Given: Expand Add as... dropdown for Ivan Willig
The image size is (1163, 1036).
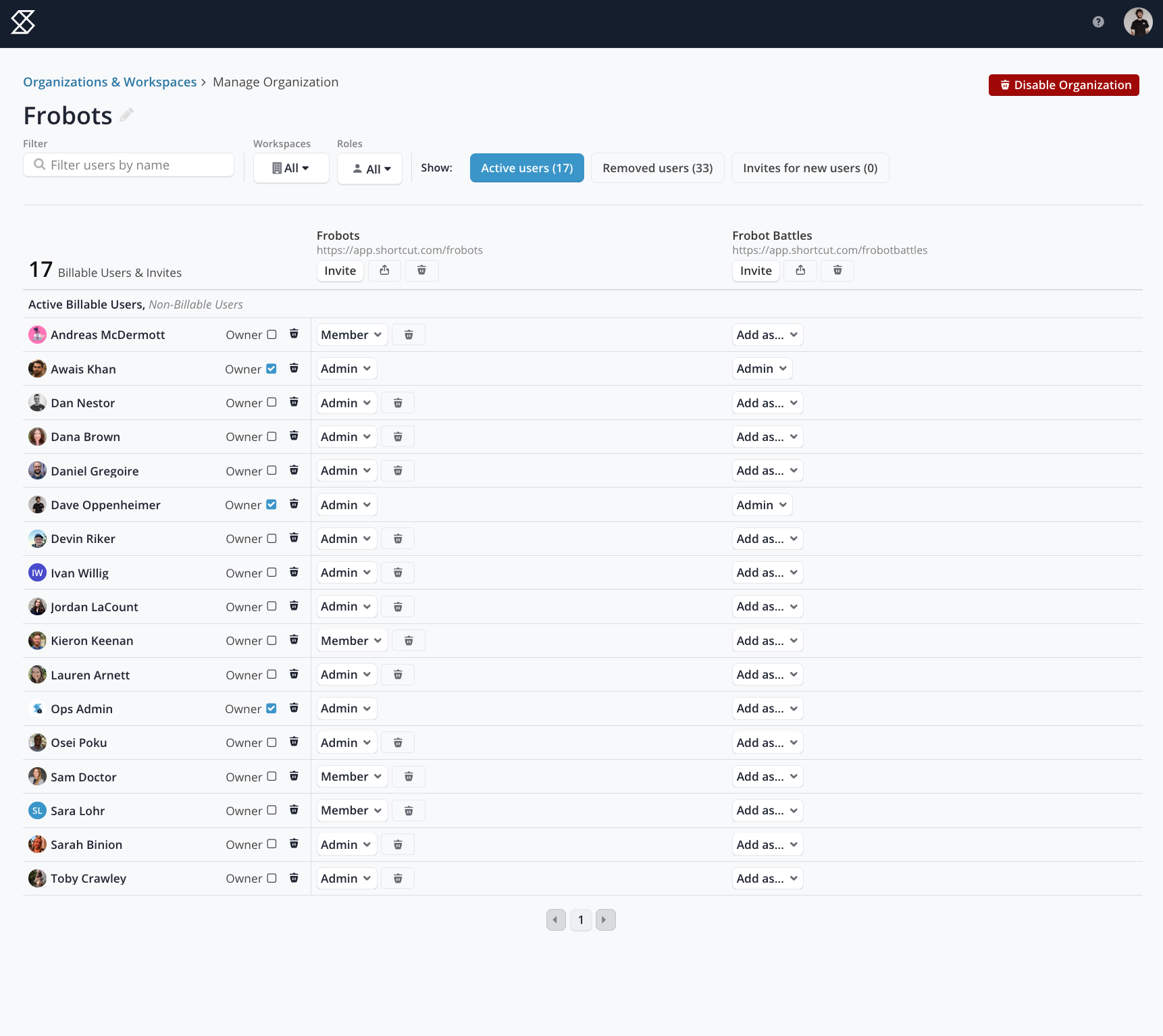Looking at the screenshot, I should pyautogui.click(x=767, y=573).
